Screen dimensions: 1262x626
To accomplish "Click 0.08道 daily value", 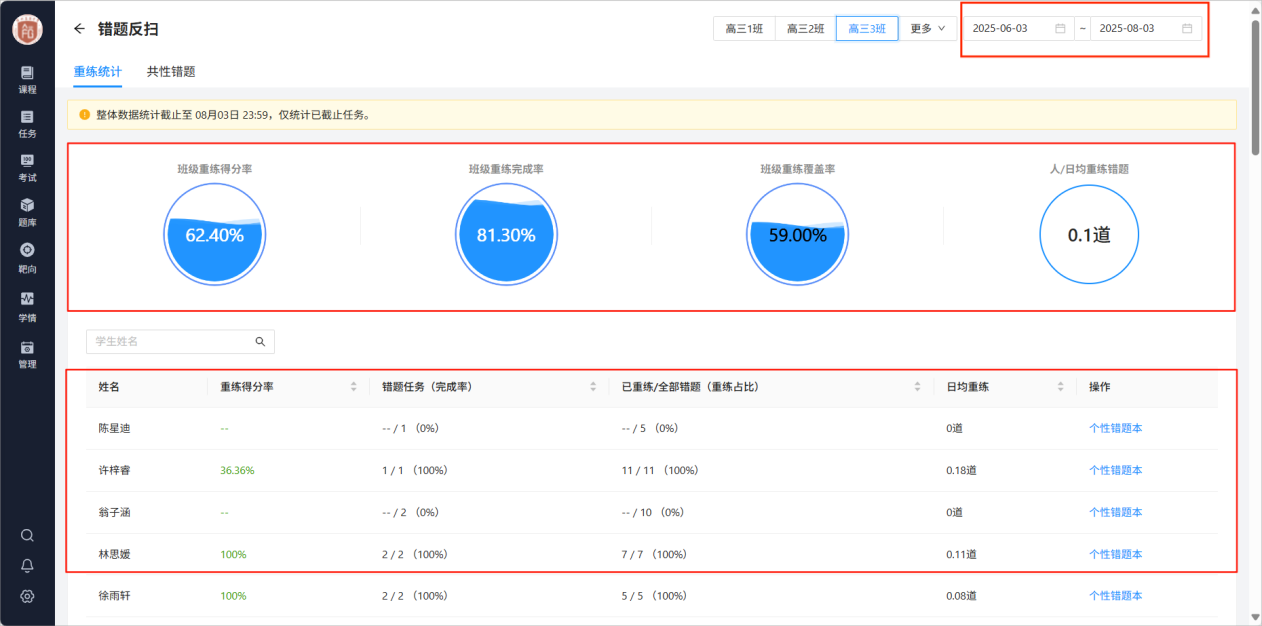I will 961,596.
